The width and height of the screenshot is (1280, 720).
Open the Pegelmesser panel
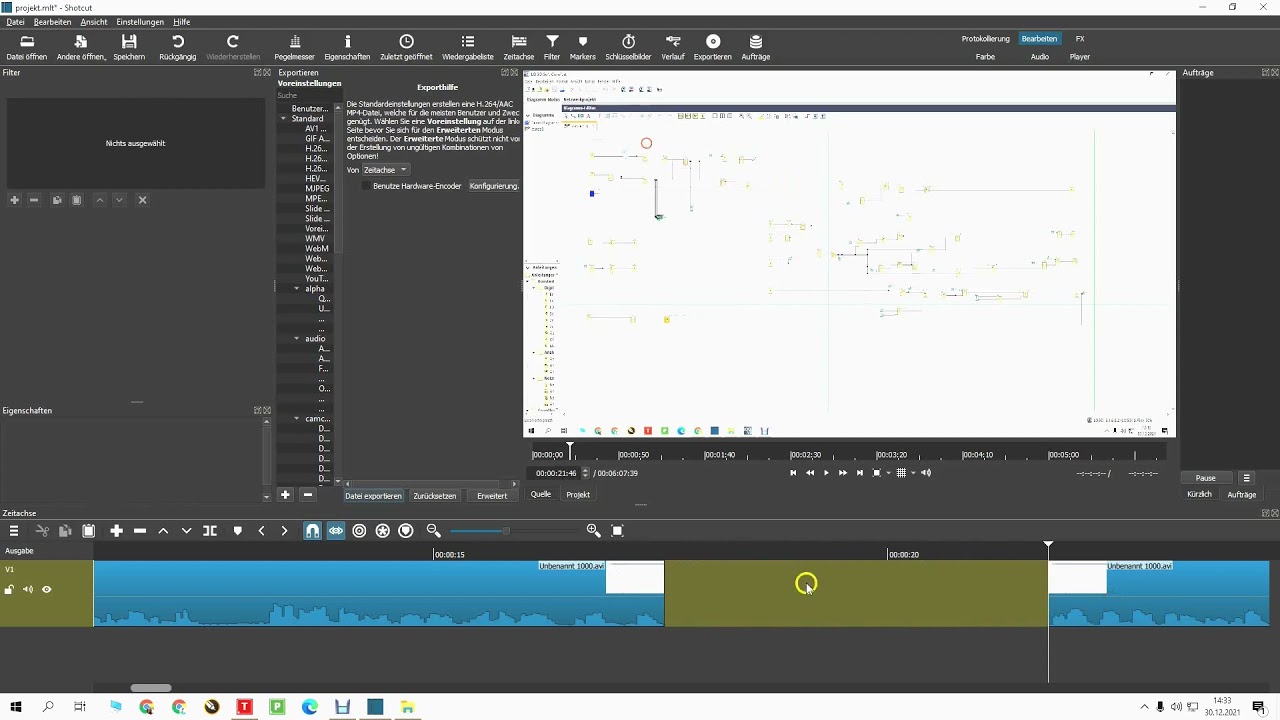point(294,47)
